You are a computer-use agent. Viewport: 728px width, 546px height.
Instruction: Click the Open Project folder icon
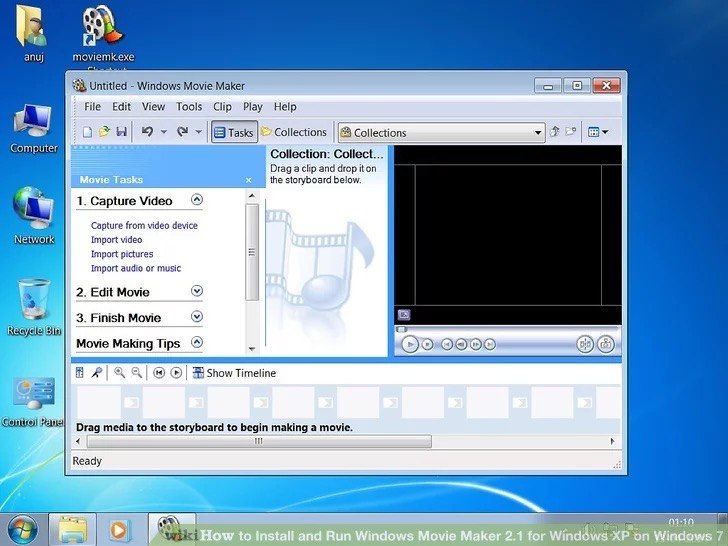tap(104, 132)
